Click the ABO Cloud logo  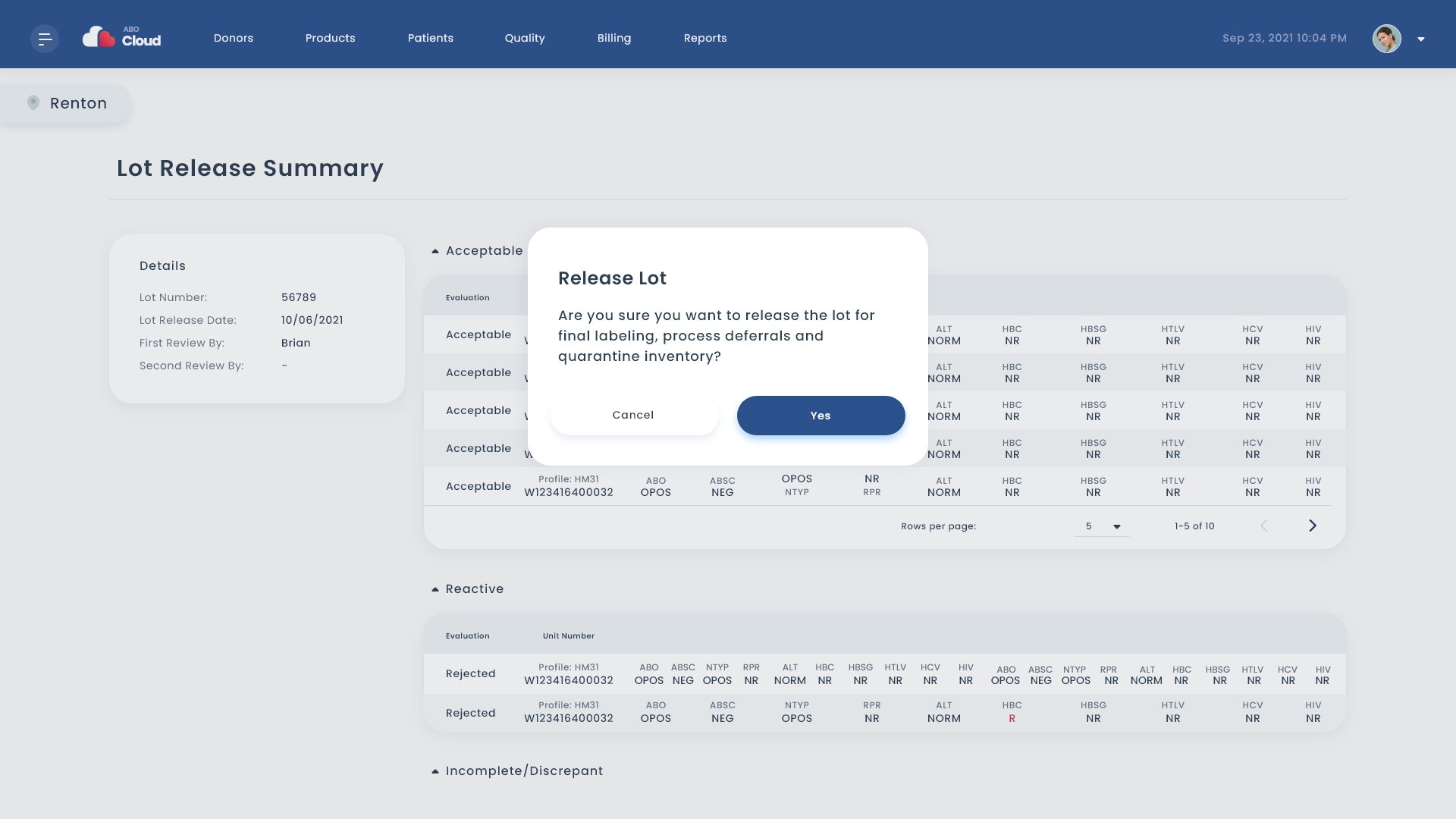click(121, 37)
